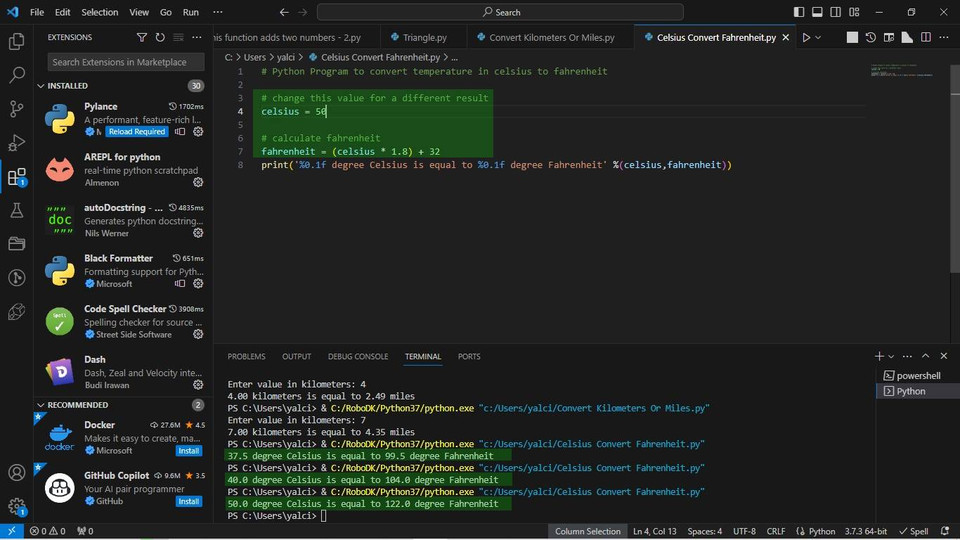Refresh the extensions list
Screen dimensions: 960x540
pyautogui.click(x=160, y=37)
